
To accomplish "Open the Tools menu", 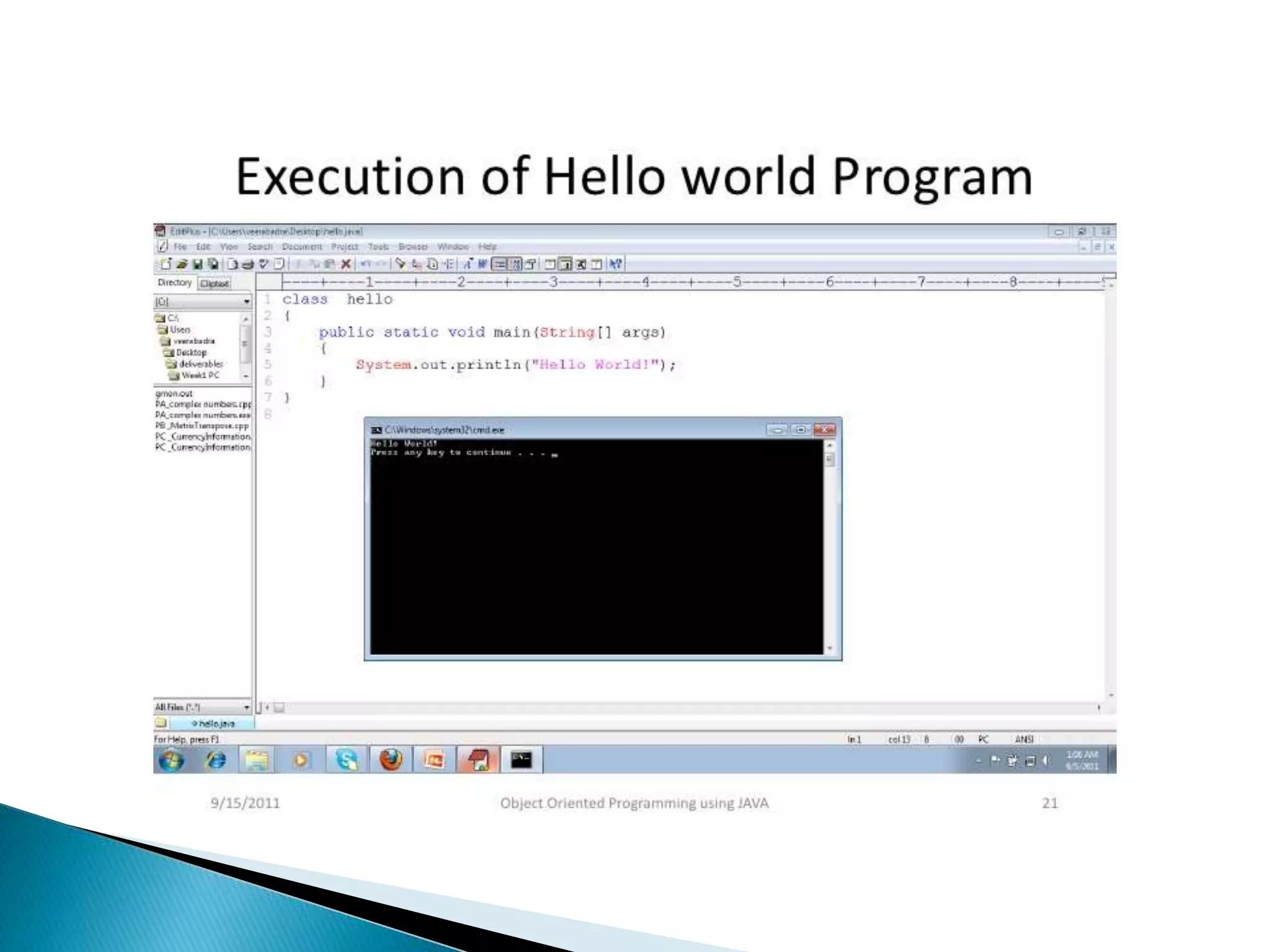I will (378, 247).
